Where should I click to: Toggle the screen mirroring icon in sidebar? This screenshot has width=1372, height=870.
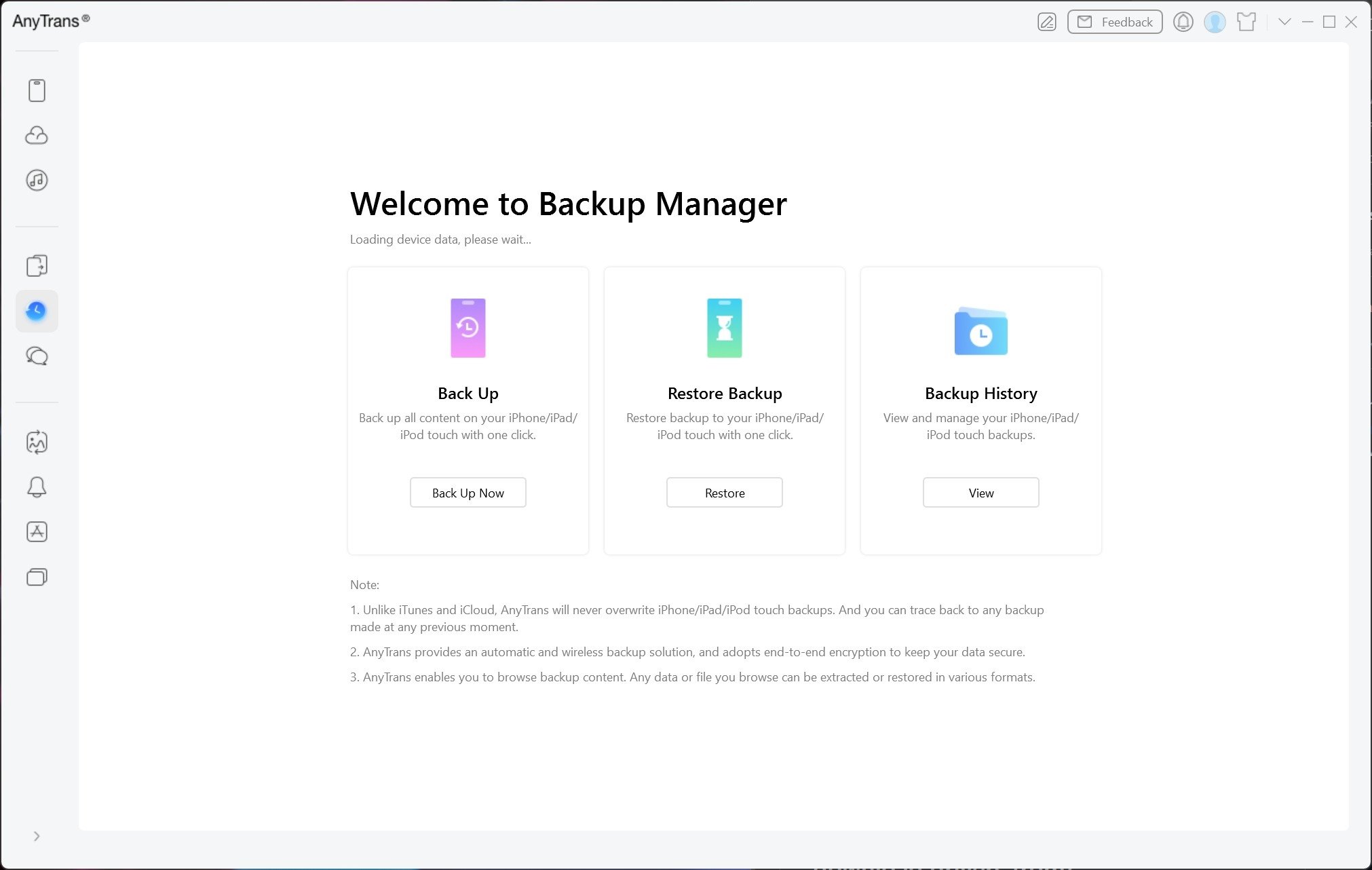tap(37, 576)
